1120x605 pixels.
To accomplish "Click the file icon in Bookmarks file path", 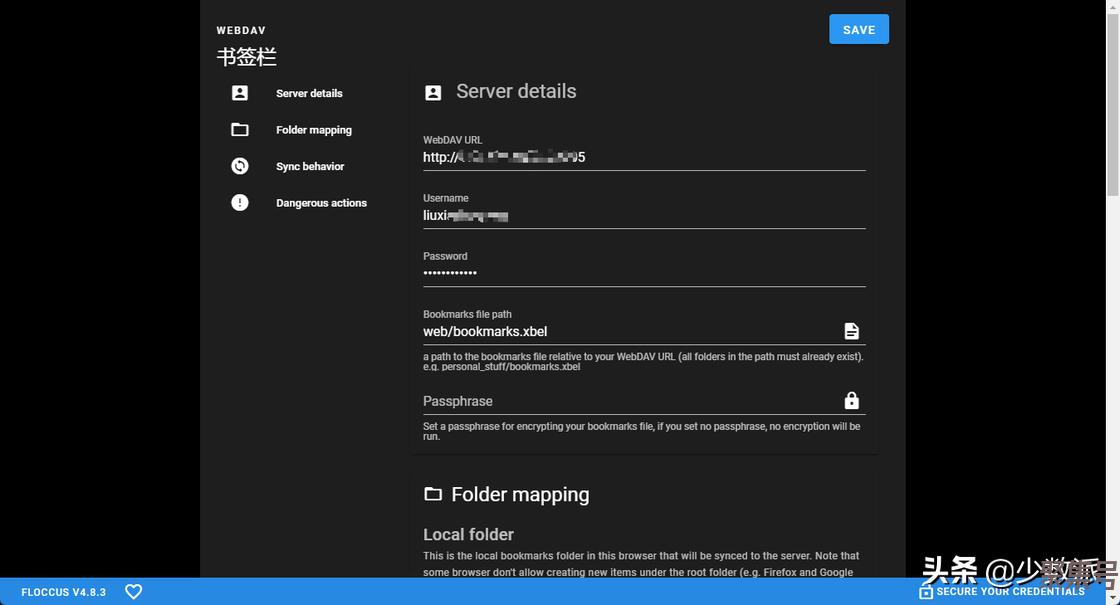I will coord(851,331).
